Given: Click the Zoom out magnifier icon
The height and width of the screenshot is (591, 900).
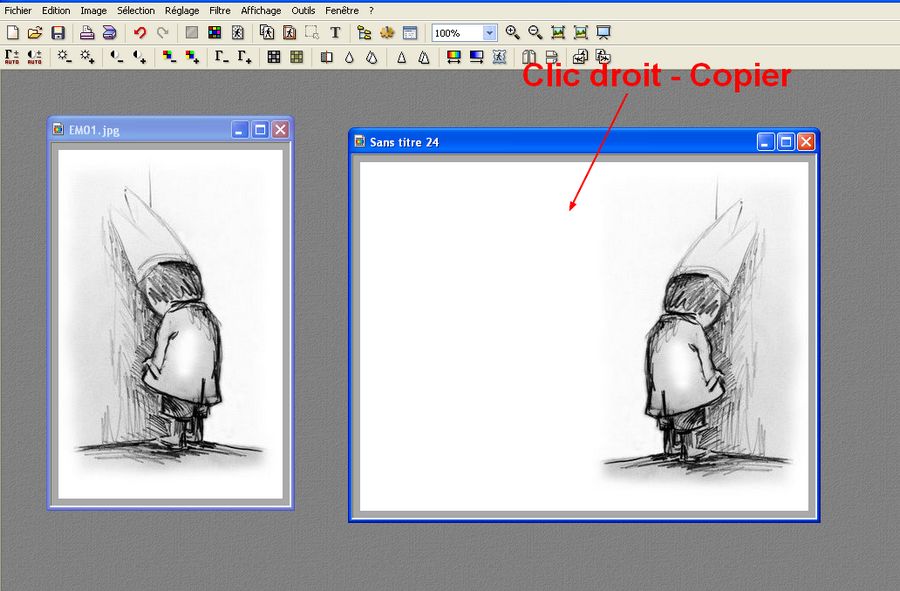Looking at the screenshot, I should pyautogui.click(x=535, y=33).
